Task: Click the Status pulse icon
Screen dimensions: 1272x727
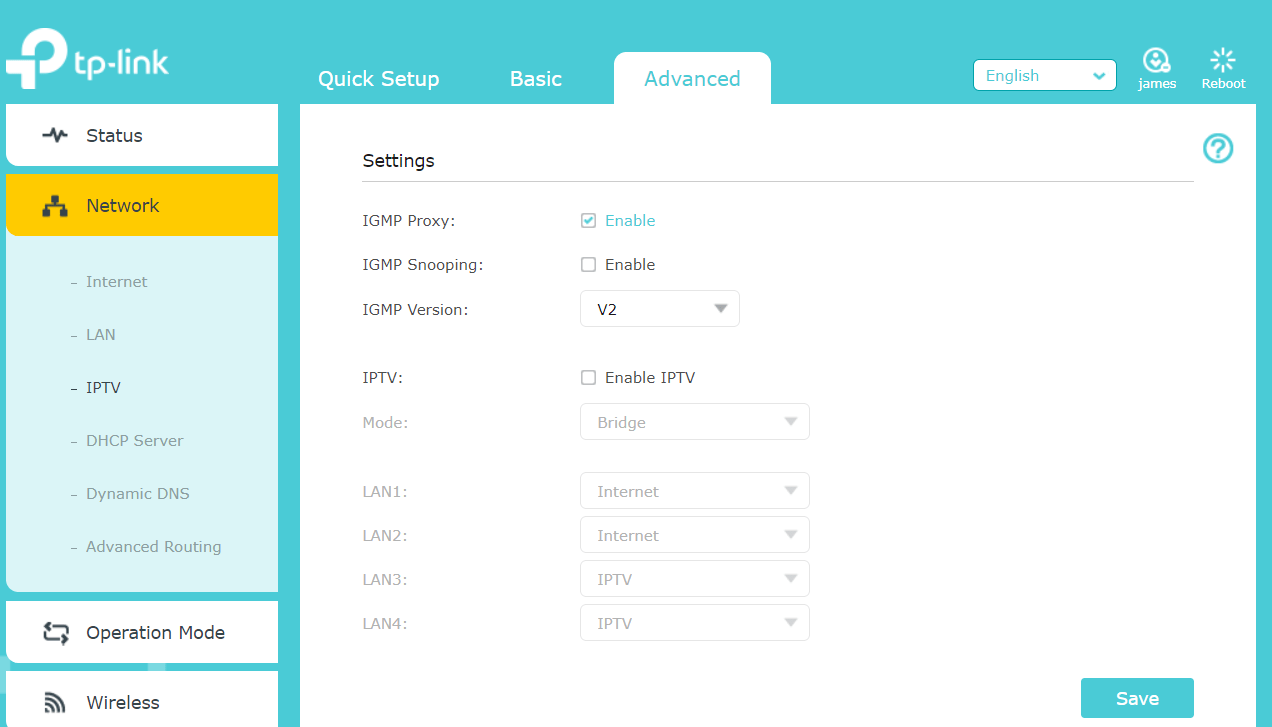Action: [55, 135]
